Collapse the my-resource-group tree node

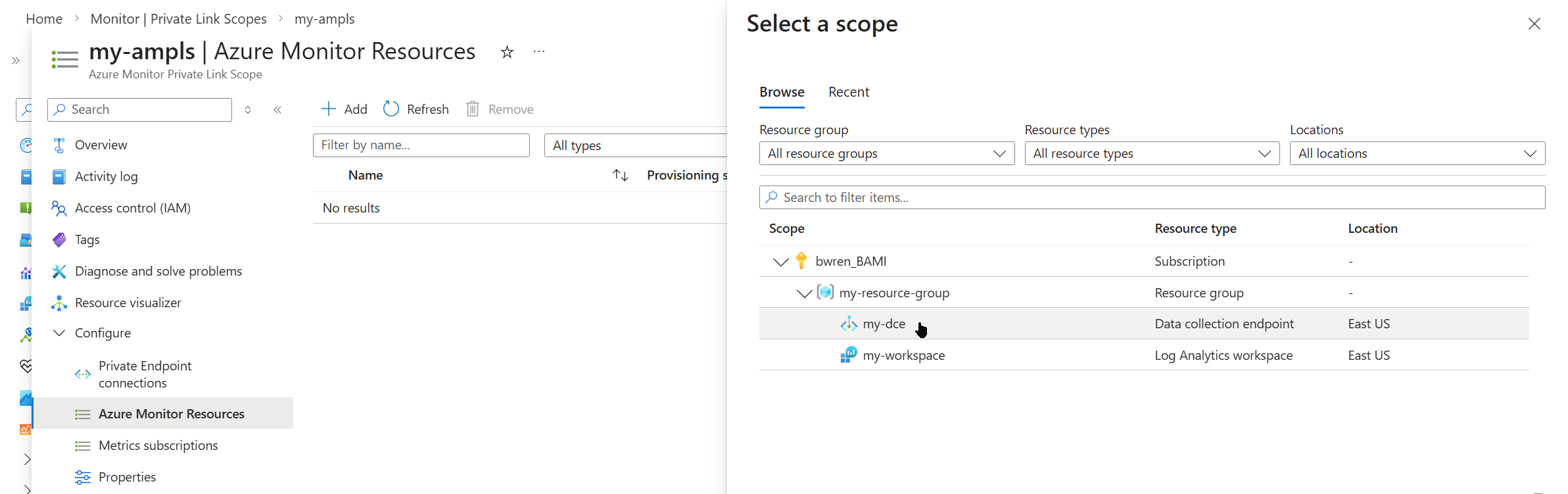point(804,293)
